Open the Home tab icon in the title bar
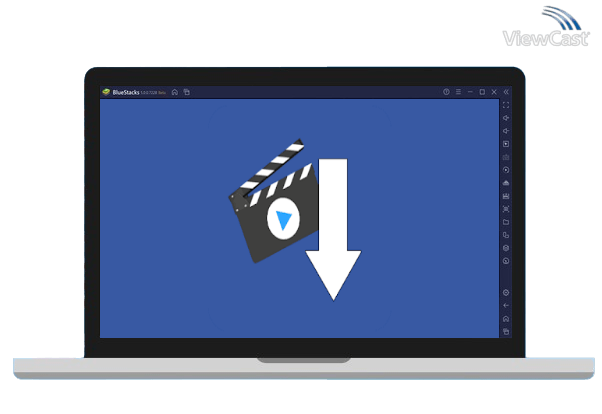 click(x=175, y=92)
